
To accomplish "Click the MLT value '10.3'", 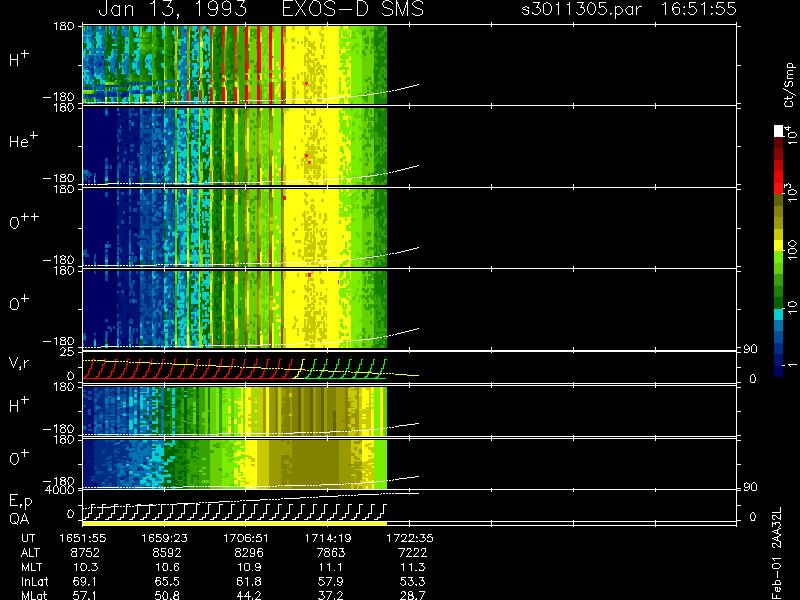I will 86,567.
